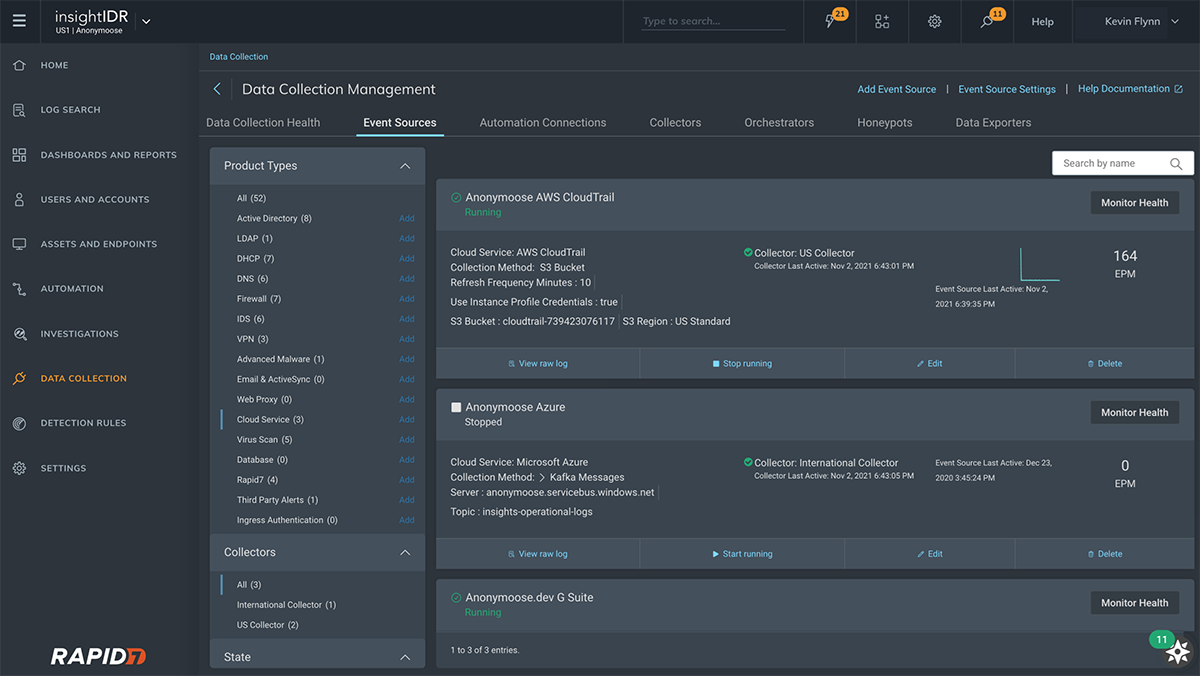
Task: Open Event Source Settings link
Action: (1007, 89)
